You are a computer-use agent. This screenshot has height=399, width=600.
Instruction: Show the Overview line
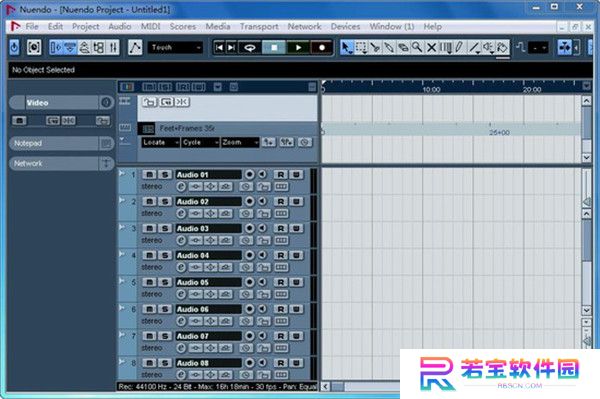coord(84,47)
